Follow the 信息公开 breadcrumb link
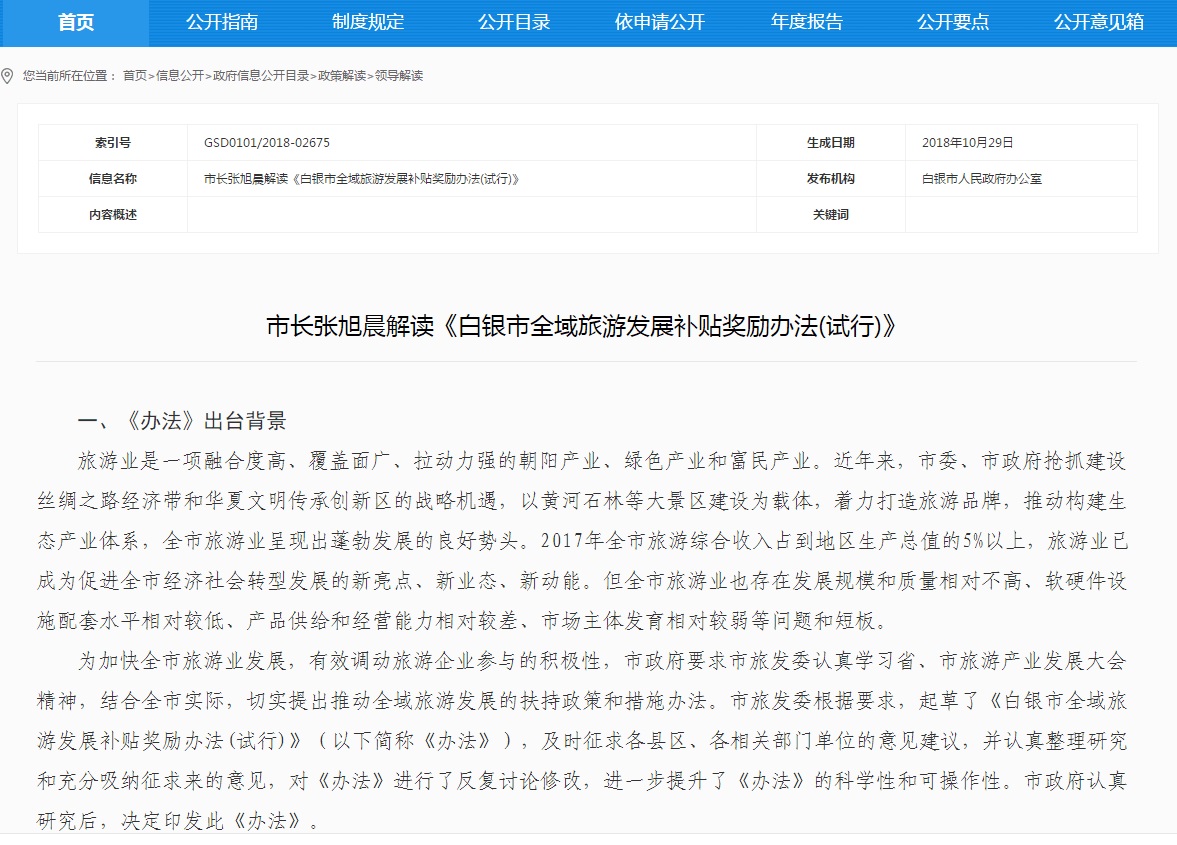 [179, 76]
